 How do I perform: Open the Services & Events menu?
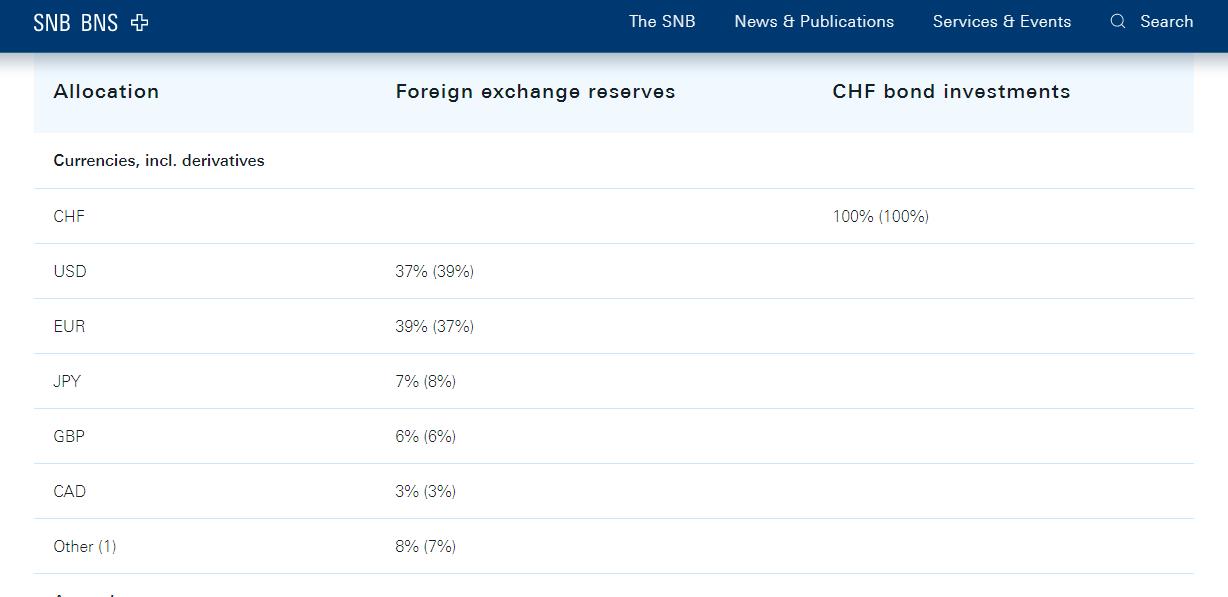tap(1001, 21)
